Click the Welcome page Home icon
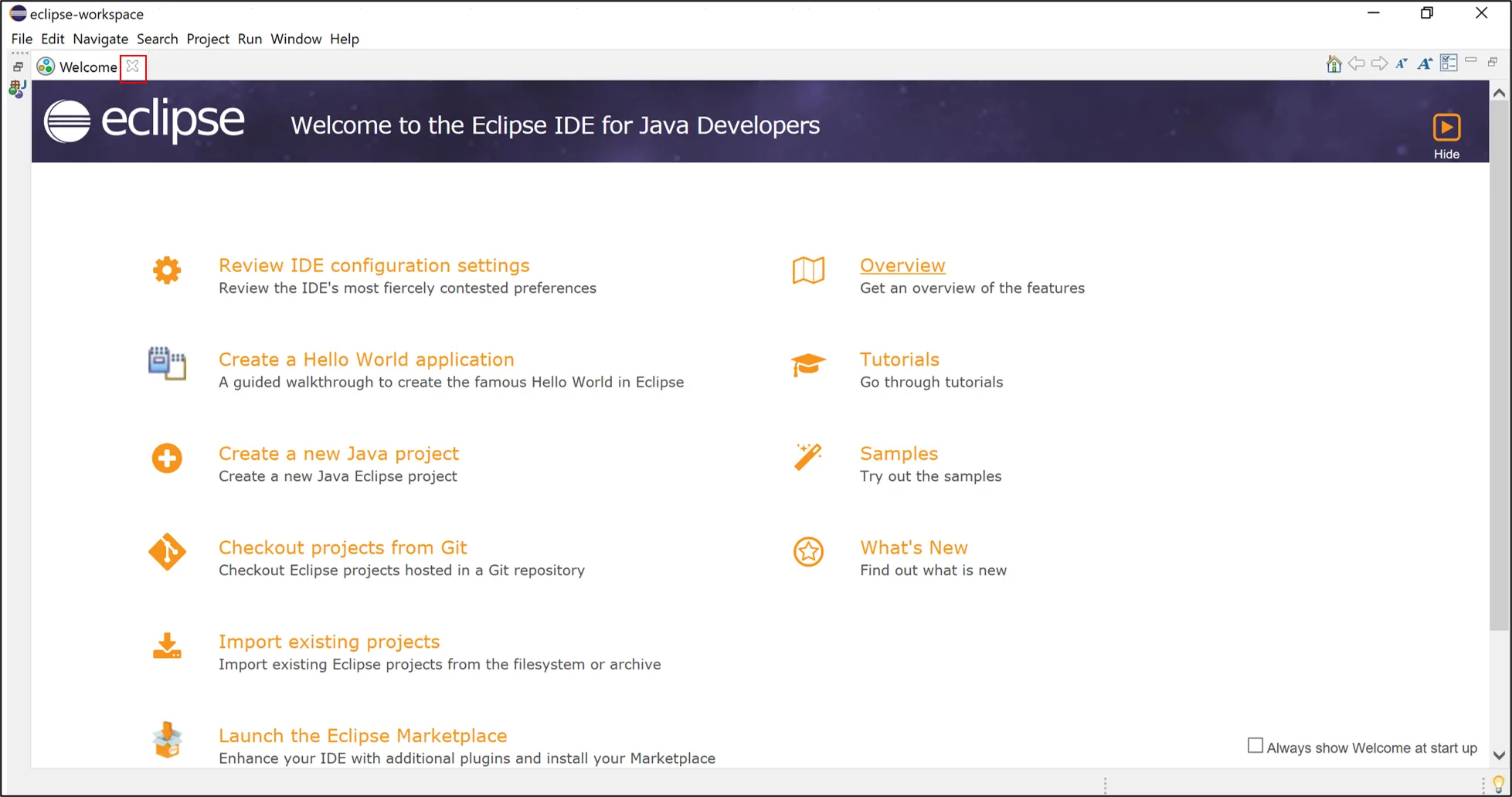The width and height of the screenshot is (1512, 797). coord(1334,64)
